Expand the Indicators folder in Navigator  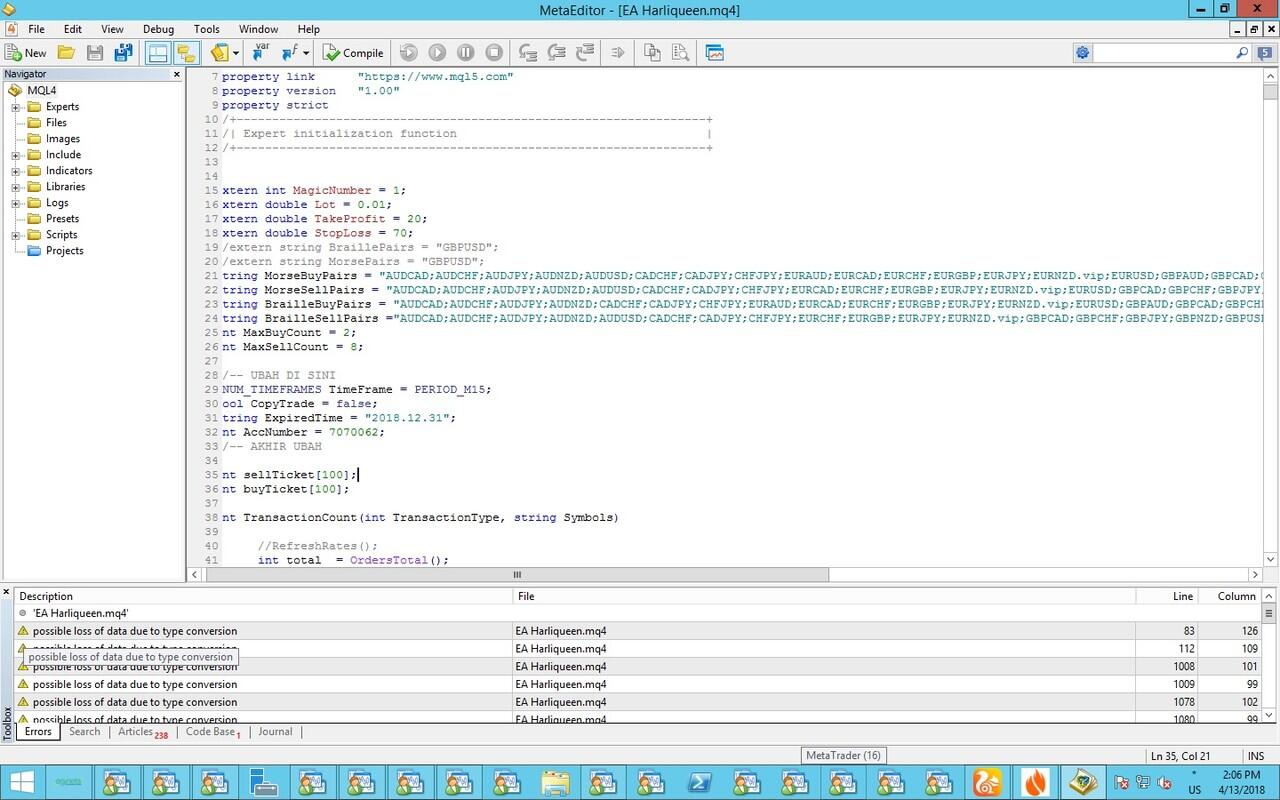tap(16, 171)
